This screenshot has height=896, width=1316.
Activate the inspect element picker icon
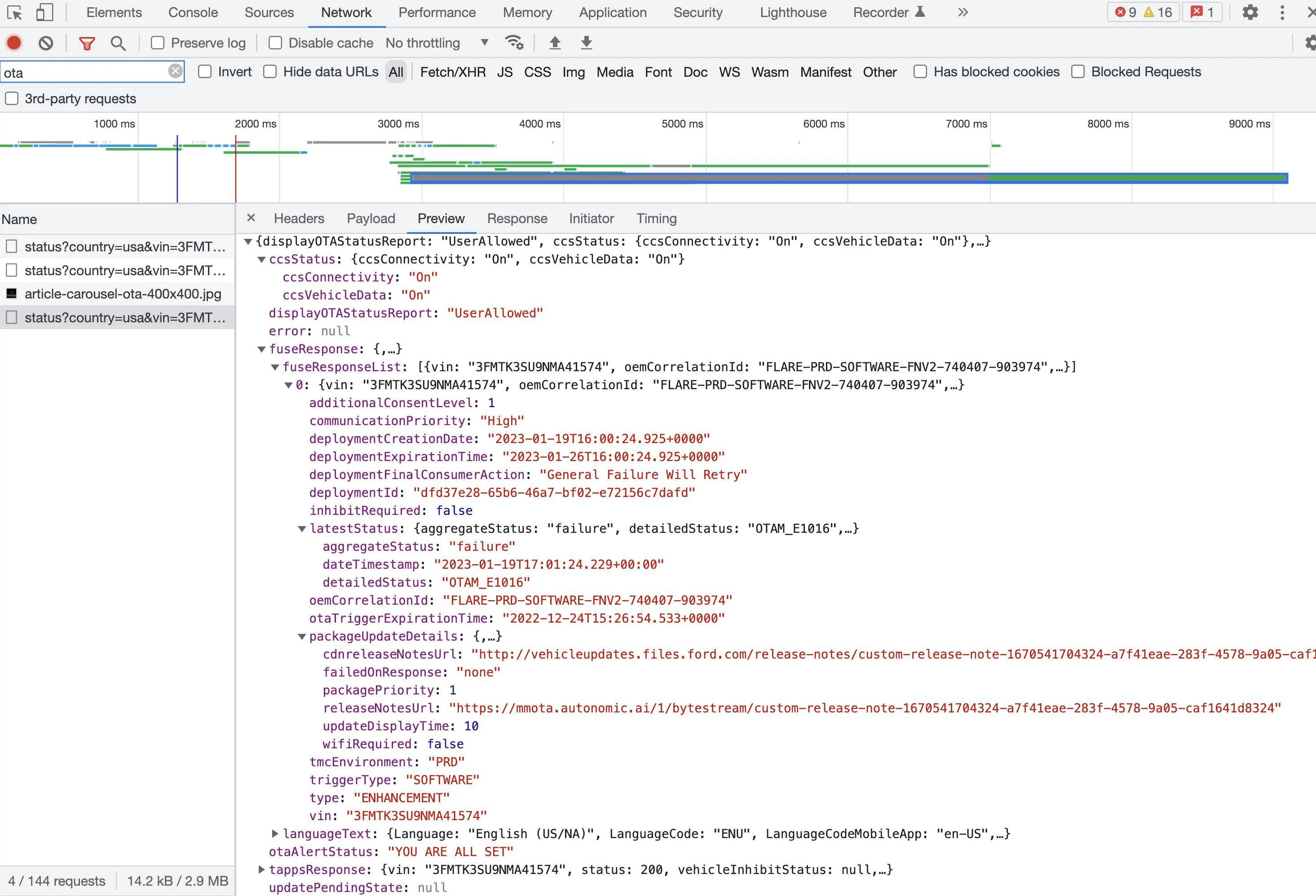click(x=15, y=13)
